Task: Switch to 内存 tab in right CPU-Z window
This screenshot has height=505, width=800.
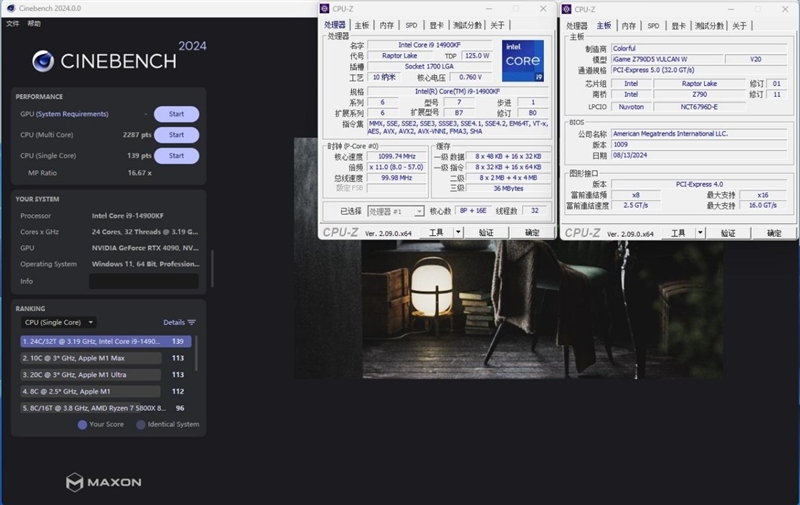Action: coord(629,26)
